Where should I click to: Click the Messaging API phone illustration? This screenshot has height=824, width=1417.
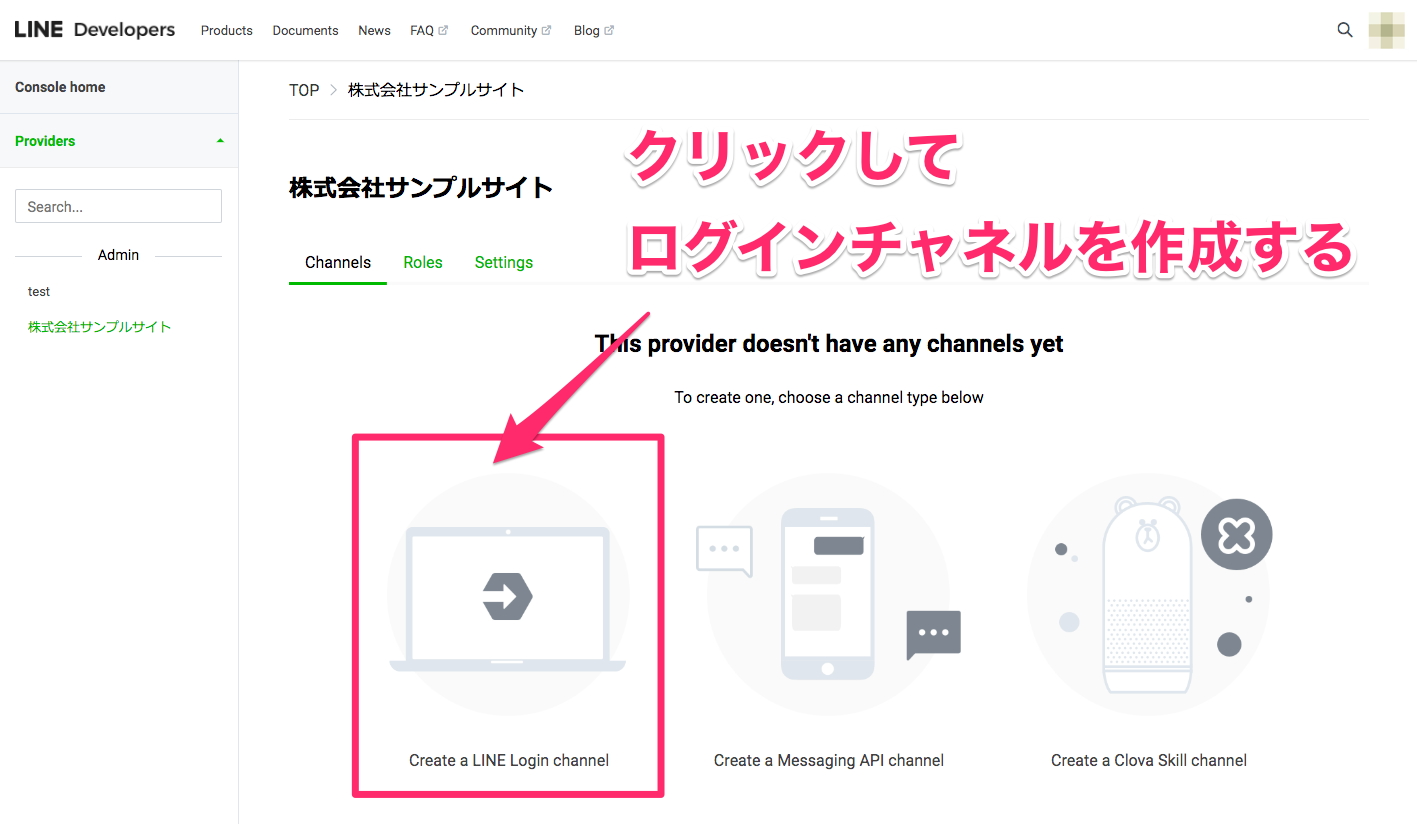click(x=828, y=595)
